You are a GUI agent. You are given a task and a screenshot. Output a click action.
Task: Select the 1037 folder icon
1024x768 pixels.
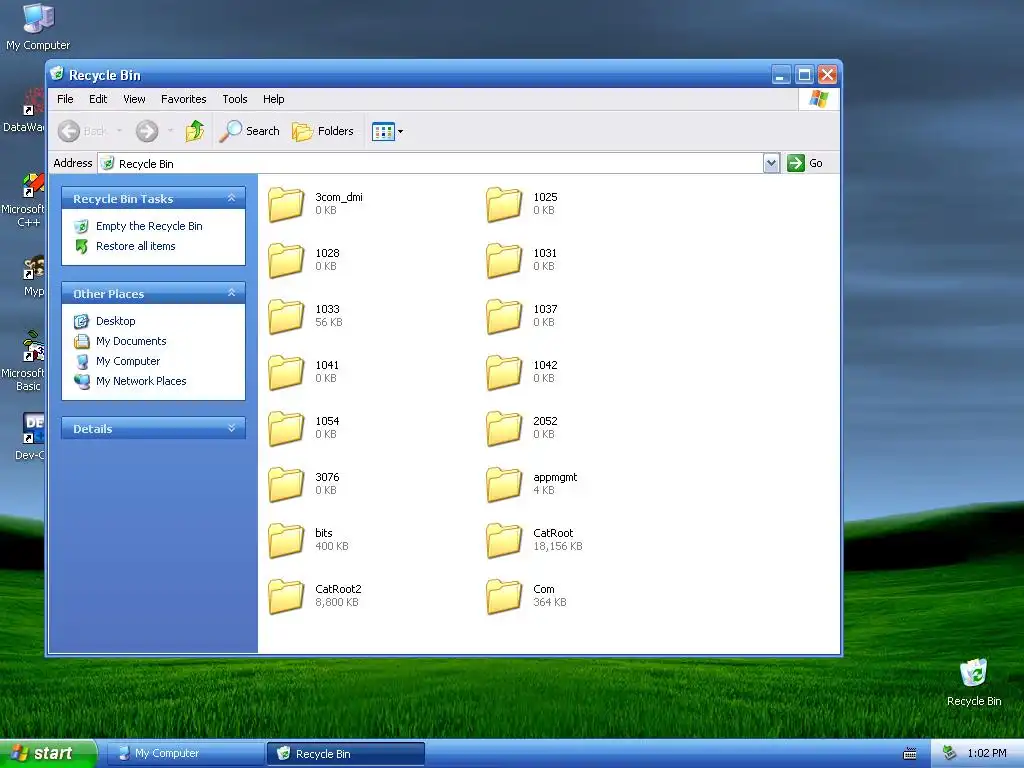(504, 317)
